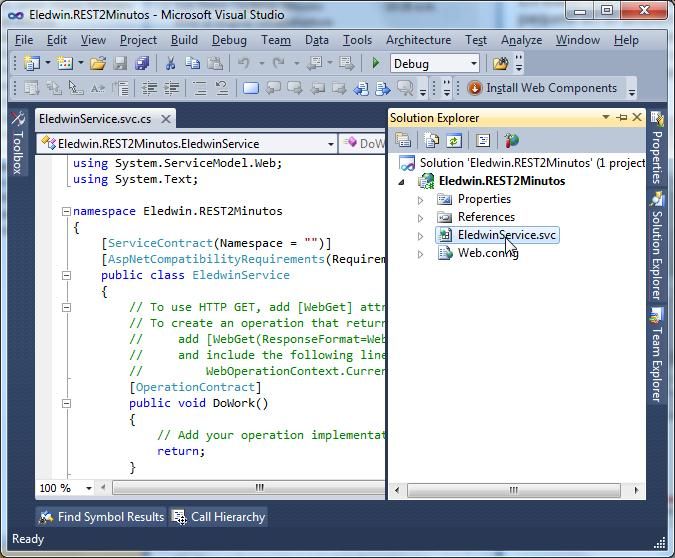675x558 pixels.
Task: Open the Solution Explorer side tab
Action: (x=656, y=247)
